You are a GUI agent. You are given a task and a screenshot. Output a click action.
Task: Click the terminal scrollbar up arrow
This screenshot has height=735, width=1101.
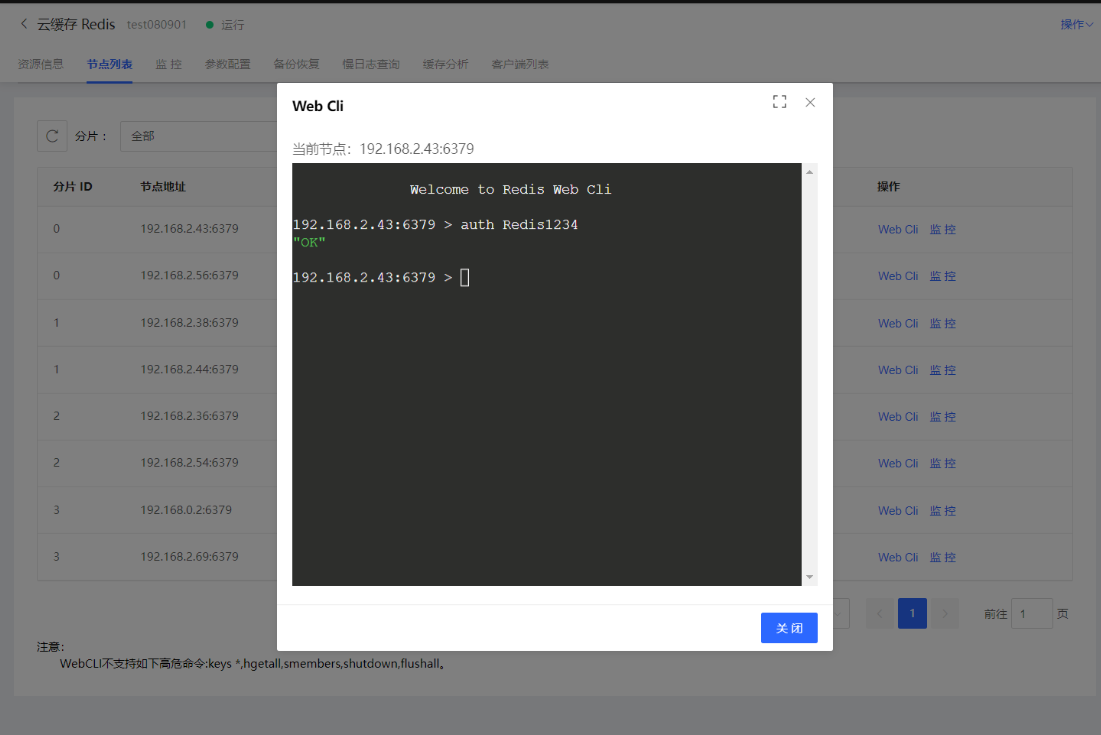(810, 172)
